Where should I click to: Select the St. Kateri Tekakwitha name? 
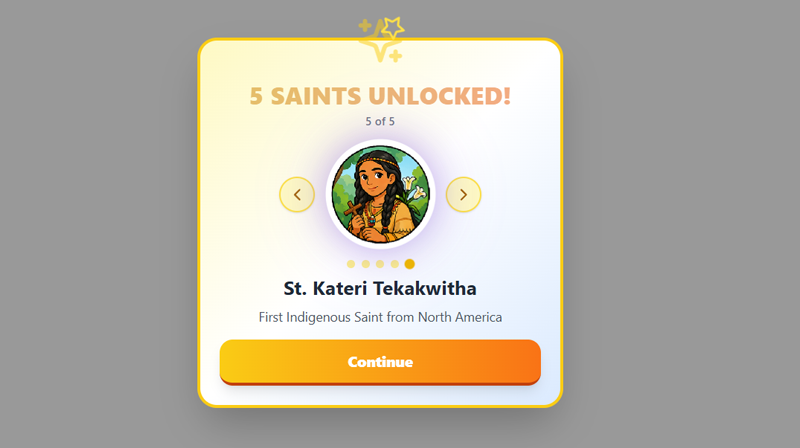click(x=380, y=288)
